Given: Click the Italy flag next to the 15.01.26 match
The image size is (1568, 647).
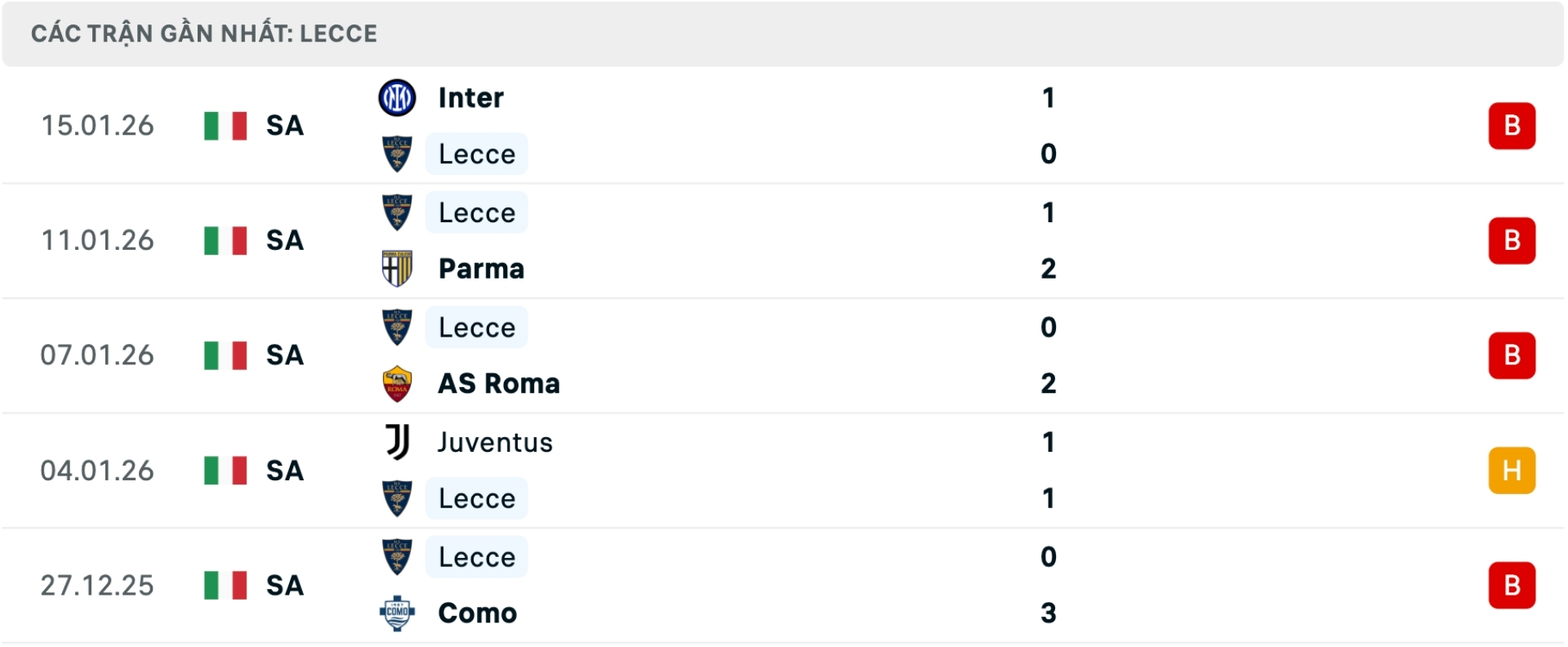Looking at the screenshot, I should [225, 126].
